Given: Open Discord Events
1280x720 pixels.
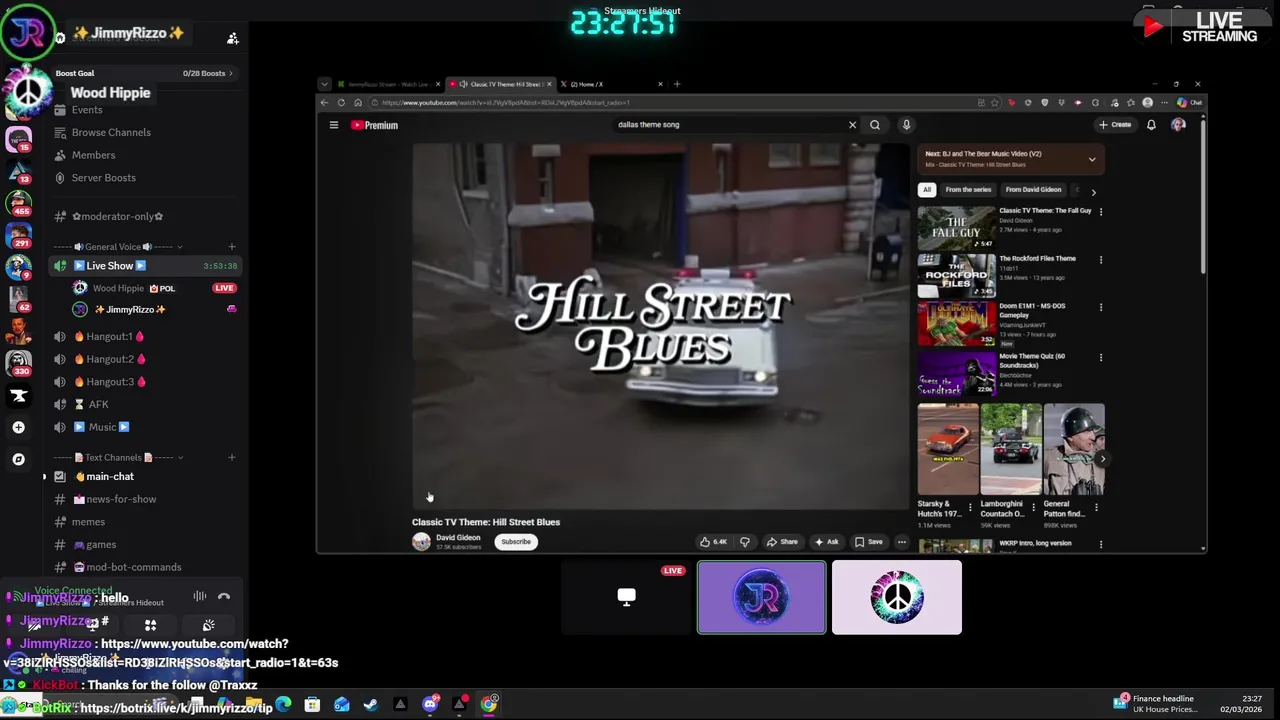Looking at the screenshot, I should pyautogui.click(x=87, y=110).
